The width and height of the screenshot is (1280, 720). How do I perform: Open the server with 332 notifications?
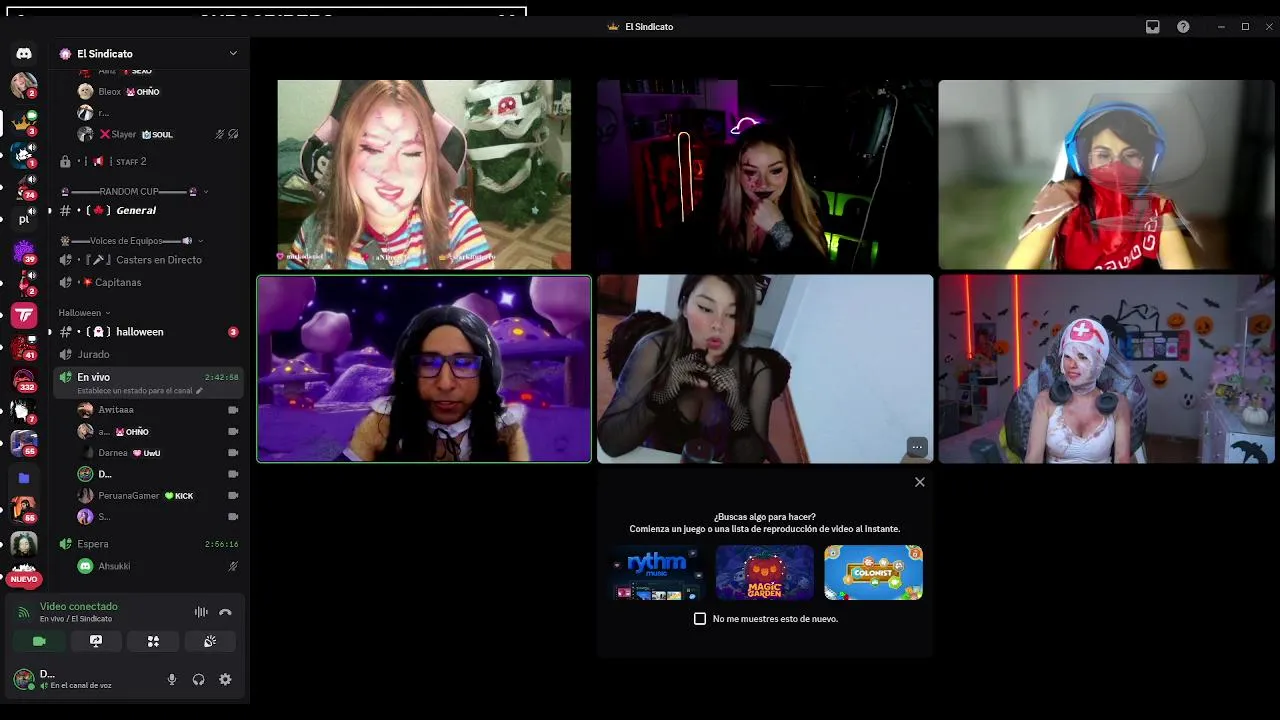pyautogui.click(x=24, y=381)
